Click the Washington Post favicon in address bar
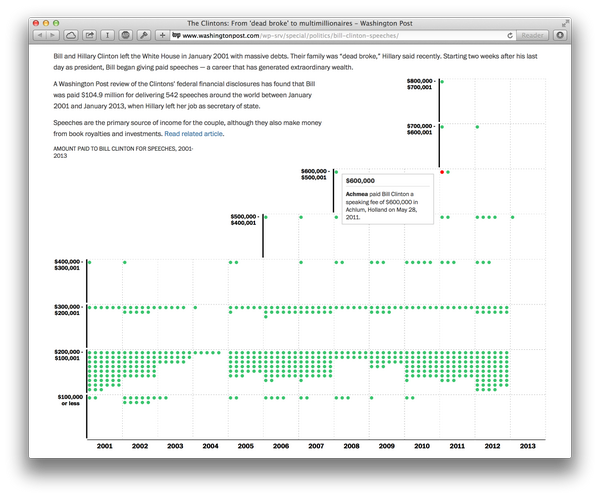This screenshot has width=600, height=498. pyautogui.click(x=176, y=35)
